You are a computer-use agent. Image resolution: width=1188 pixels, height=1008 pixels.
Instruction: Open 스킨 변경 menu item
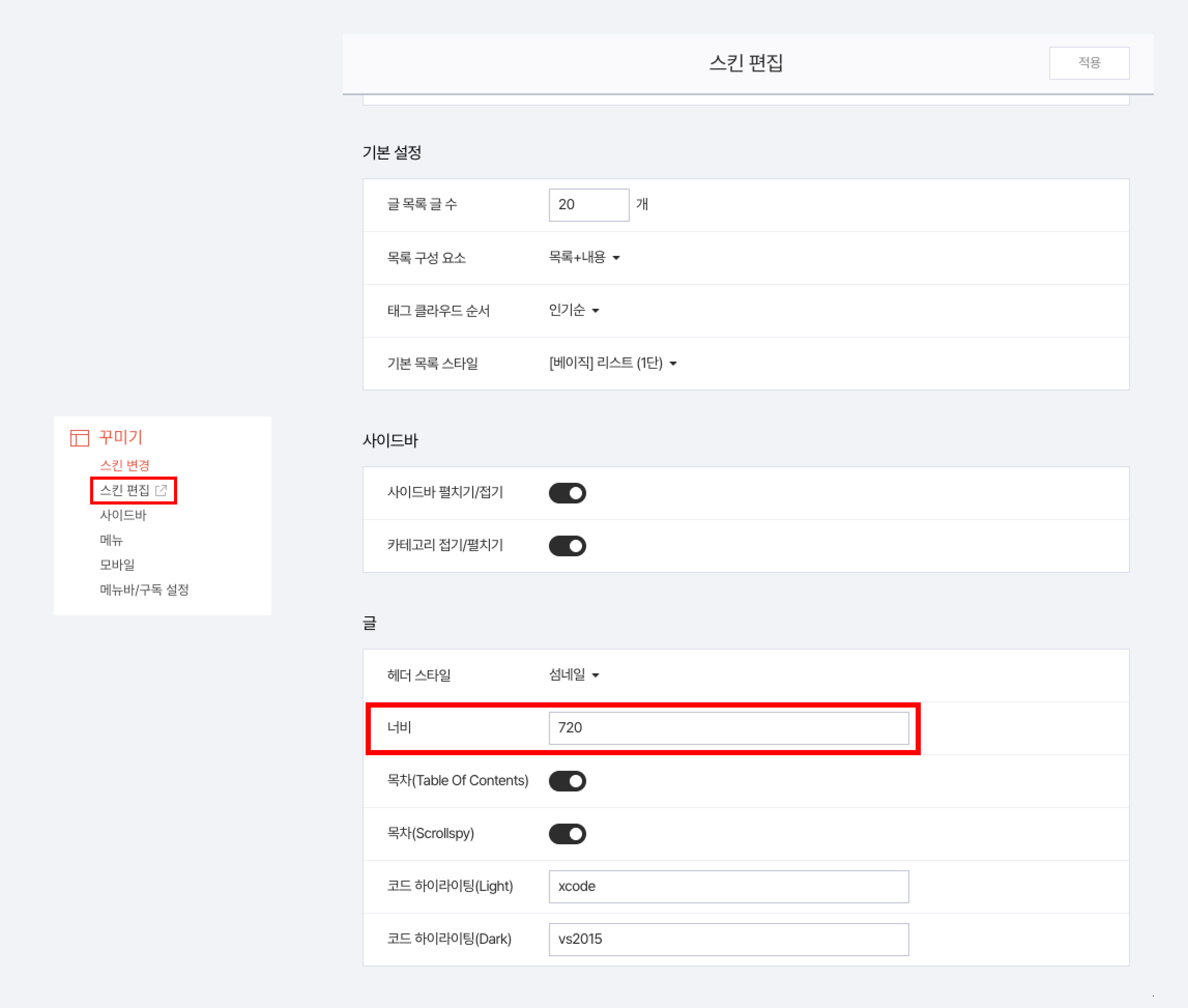pyautogui.click(x=124, y=465)
